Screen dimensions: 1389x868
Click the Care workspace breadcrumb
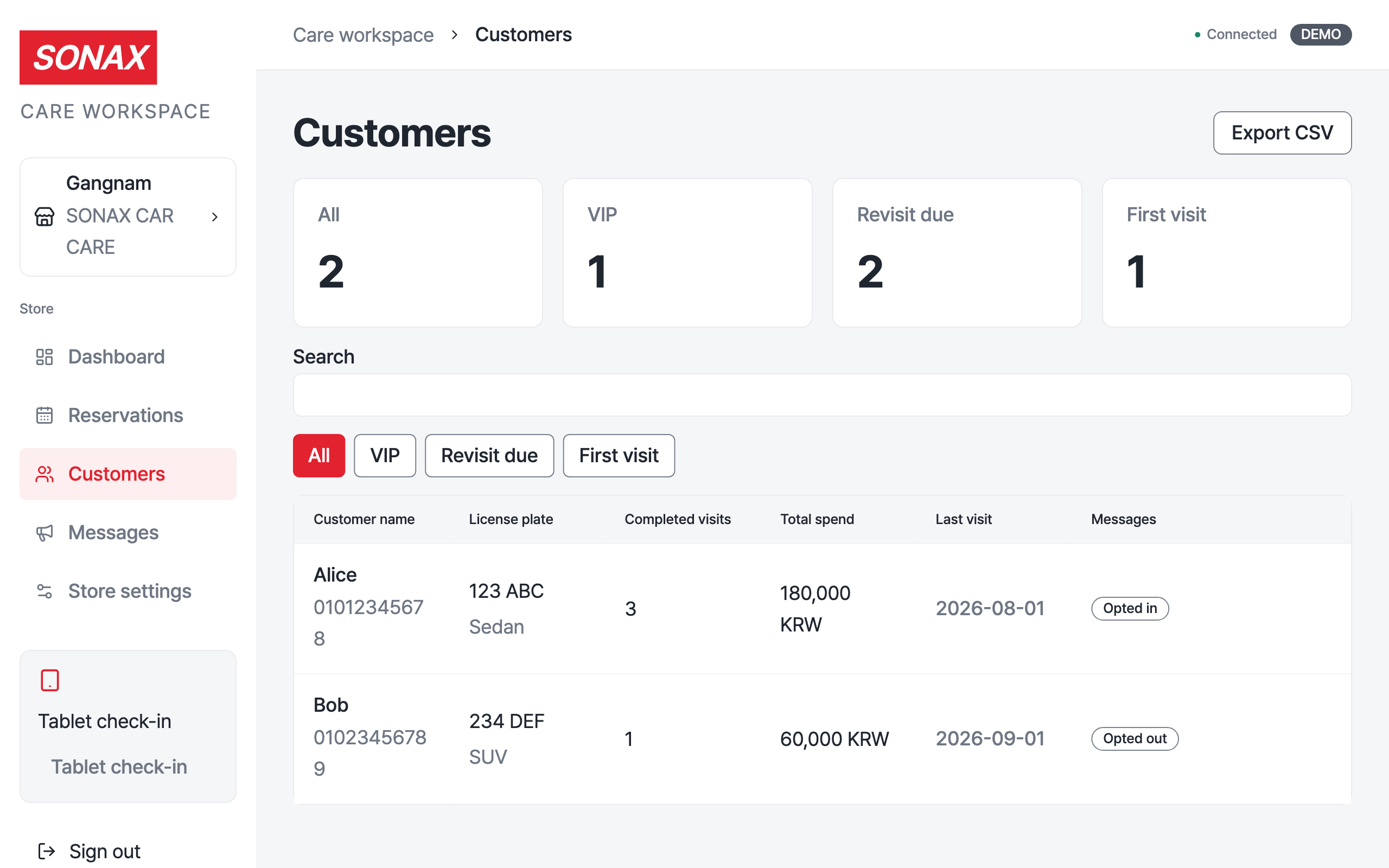[363, 34]
